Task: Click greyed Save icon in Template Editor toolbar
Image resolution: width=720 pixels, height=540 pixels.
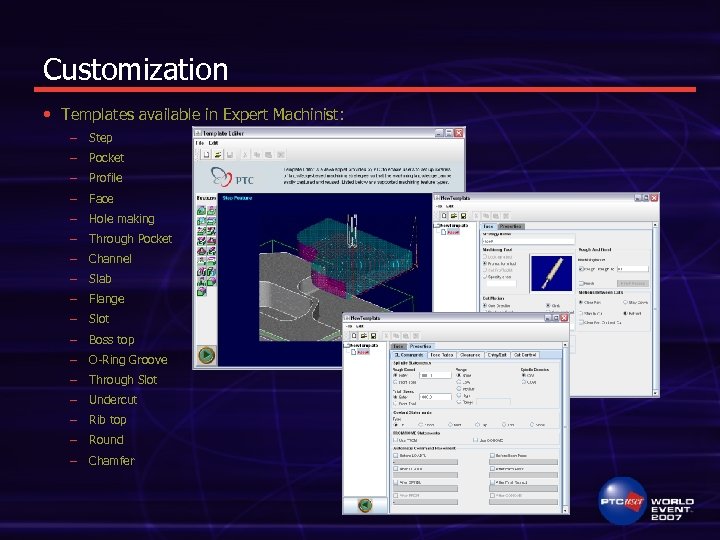Action: pyautogui.click(x=230, y=155)
